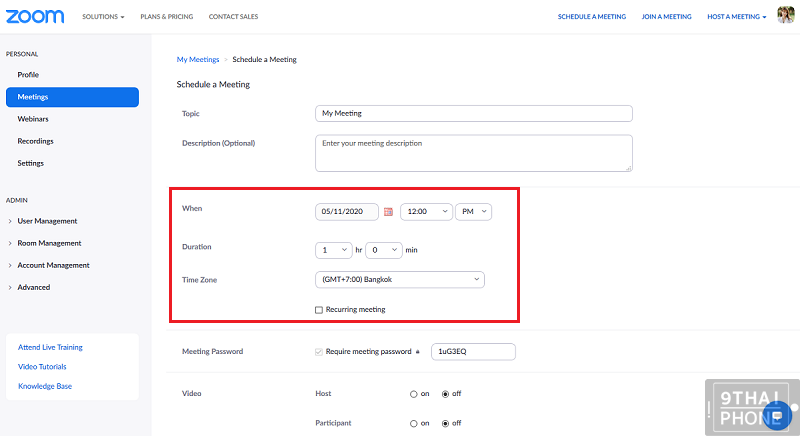This screenshot has width=800, height=436.
Task: Click the My Meetings breadcrumb link
Action: click(198, 60)
